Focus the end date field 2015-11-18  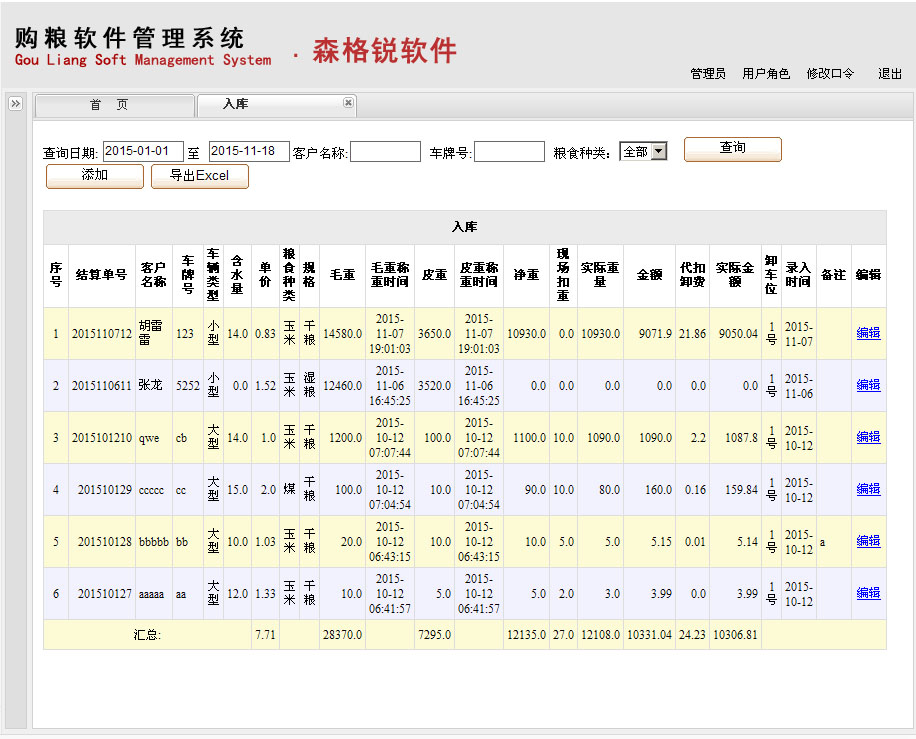[249, 151]
